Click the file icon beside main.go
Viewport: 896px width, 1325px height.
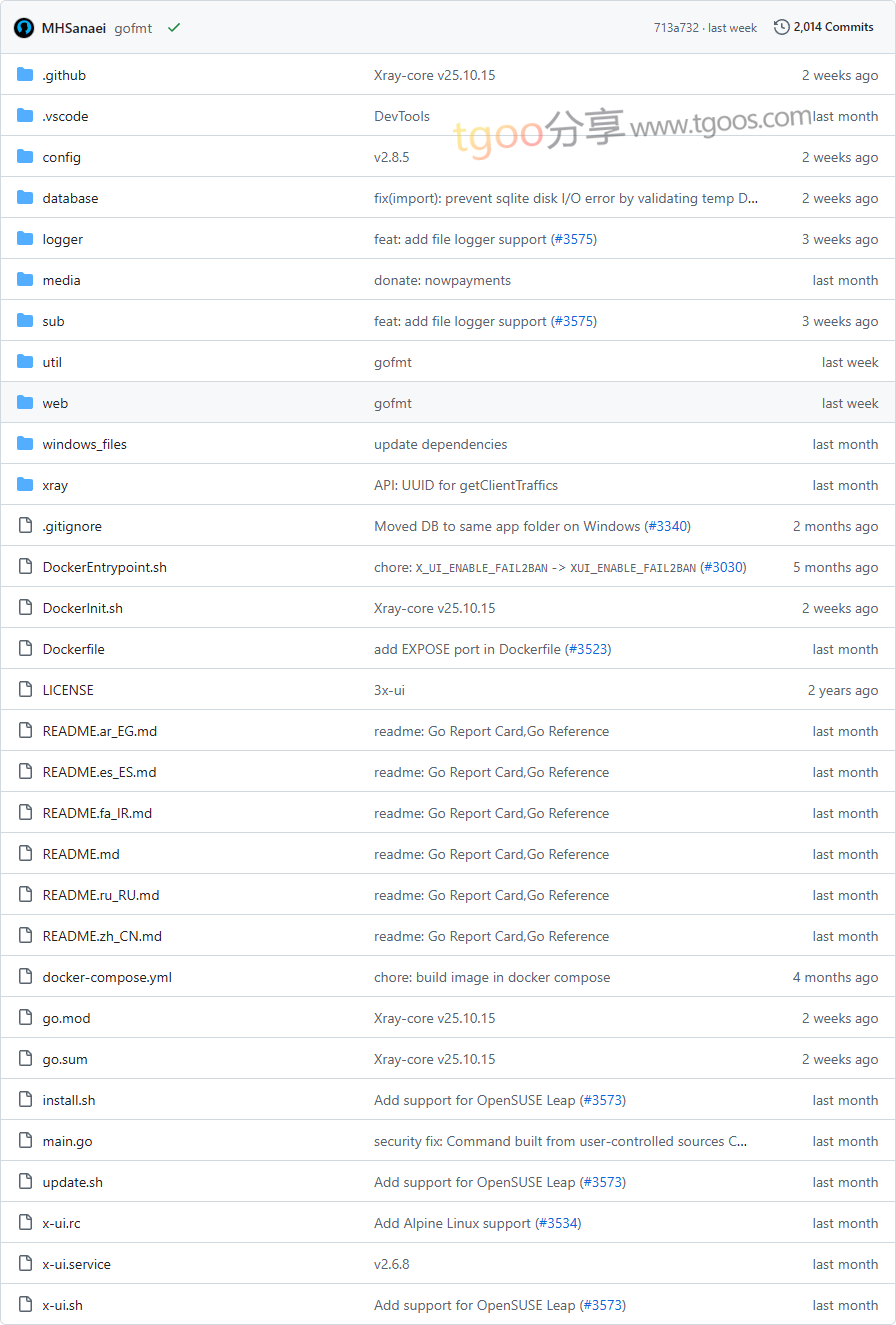point(25,1141)
